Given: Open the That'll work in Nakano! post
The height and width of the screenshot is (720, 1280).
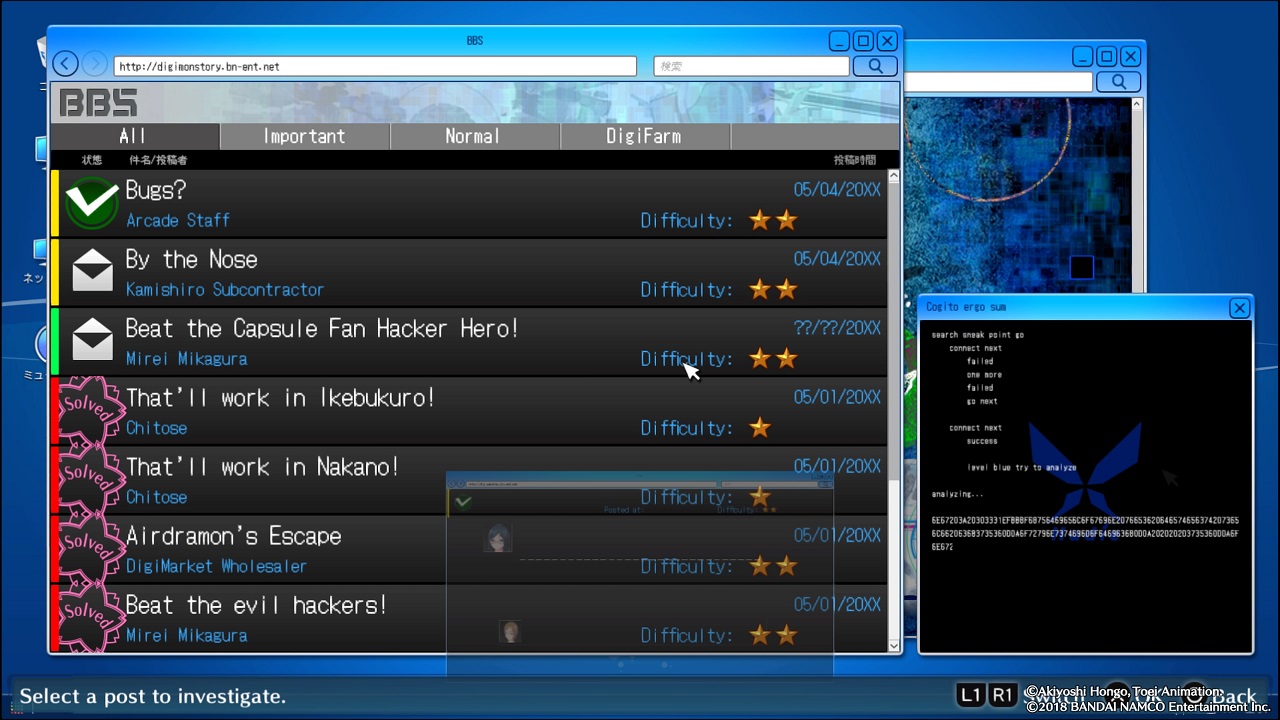Looking at the screenshot, I should tap(262, 467).
